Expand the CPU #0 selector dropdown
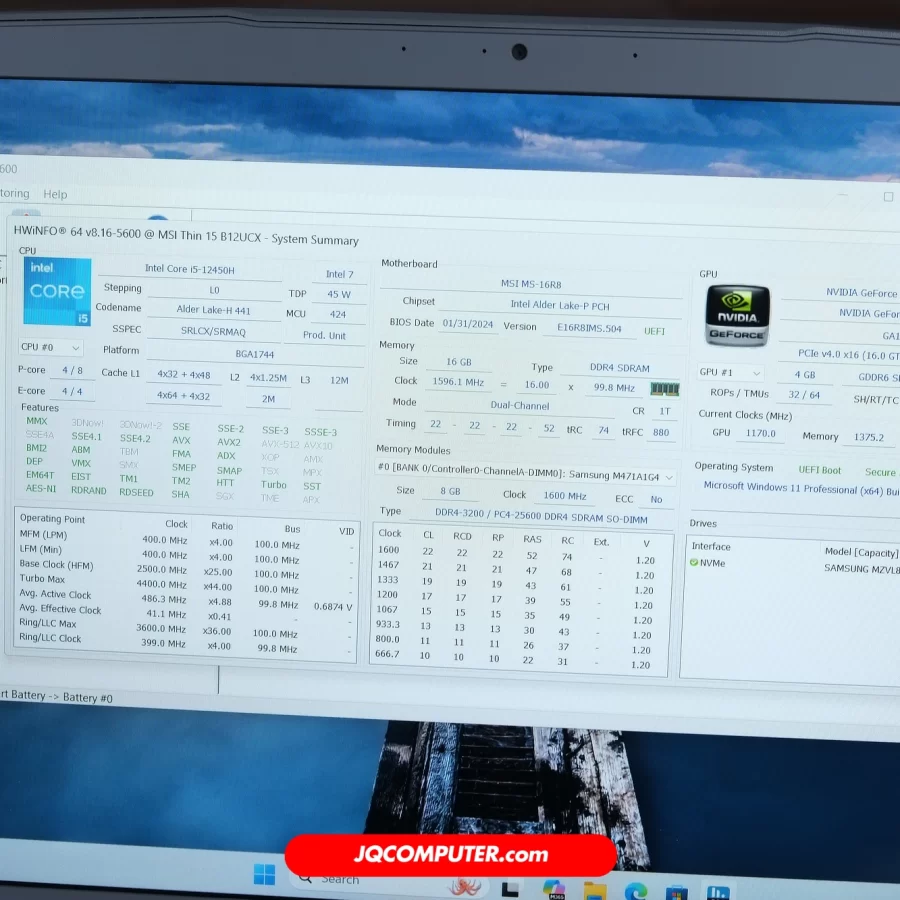 click(50, 347)
